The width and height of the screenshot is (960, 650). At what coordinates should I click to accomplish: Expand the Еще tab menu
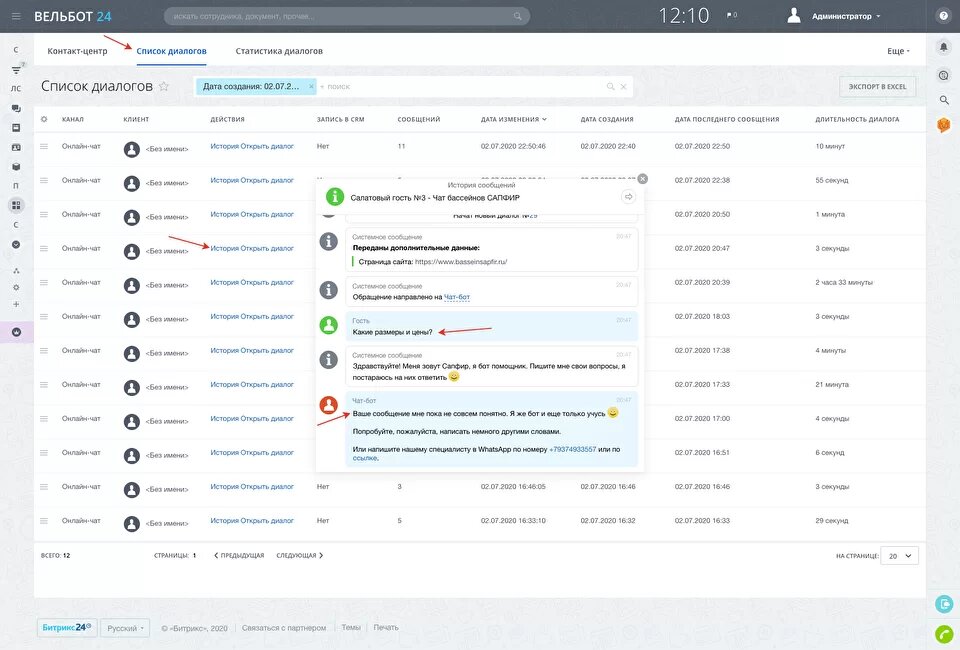pos(898,51)
